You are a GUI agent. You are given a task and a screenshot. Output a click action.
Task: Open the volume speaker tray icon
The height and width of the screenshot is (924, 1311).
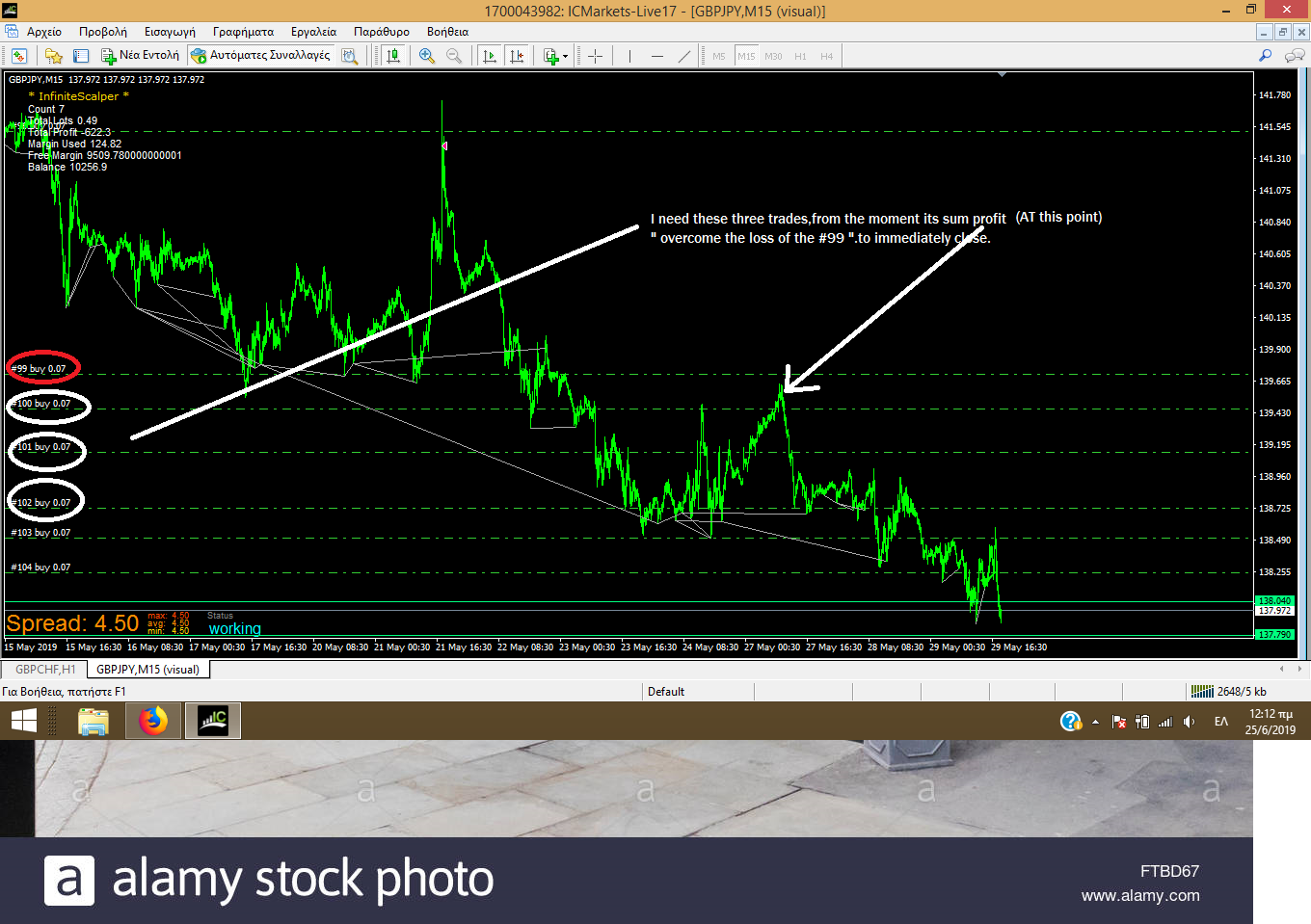pyautogui.click(x=1189, y=722)
